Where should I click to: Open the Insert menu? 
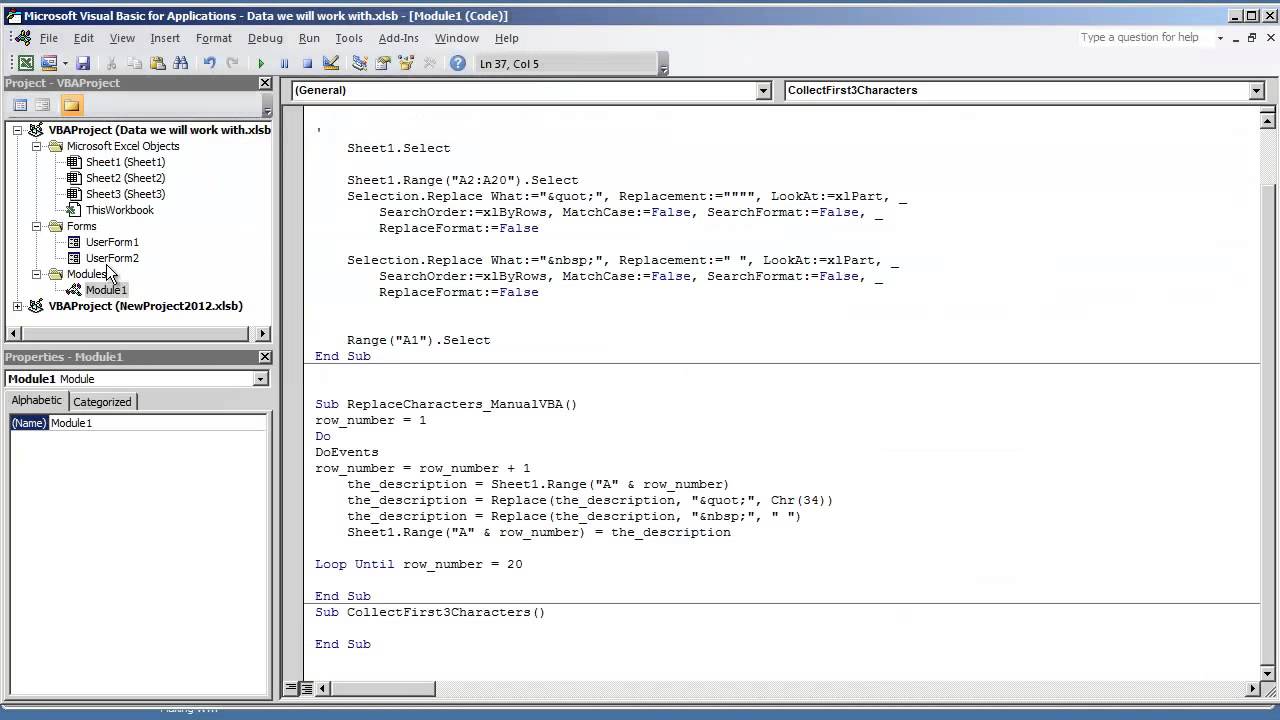pos(165,38)
